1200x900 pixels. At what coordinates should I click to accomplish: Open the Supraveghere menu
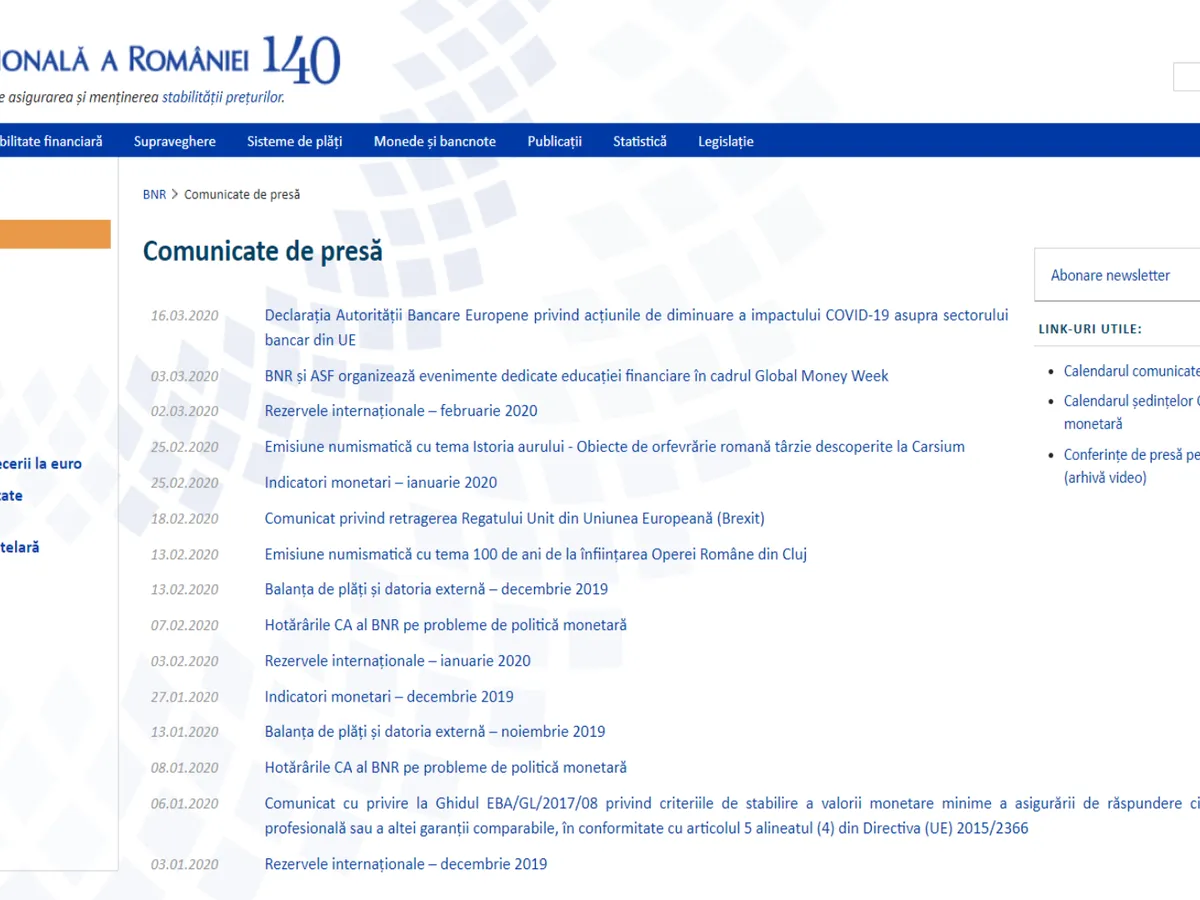pyautogui.click(x=175, y=141)
